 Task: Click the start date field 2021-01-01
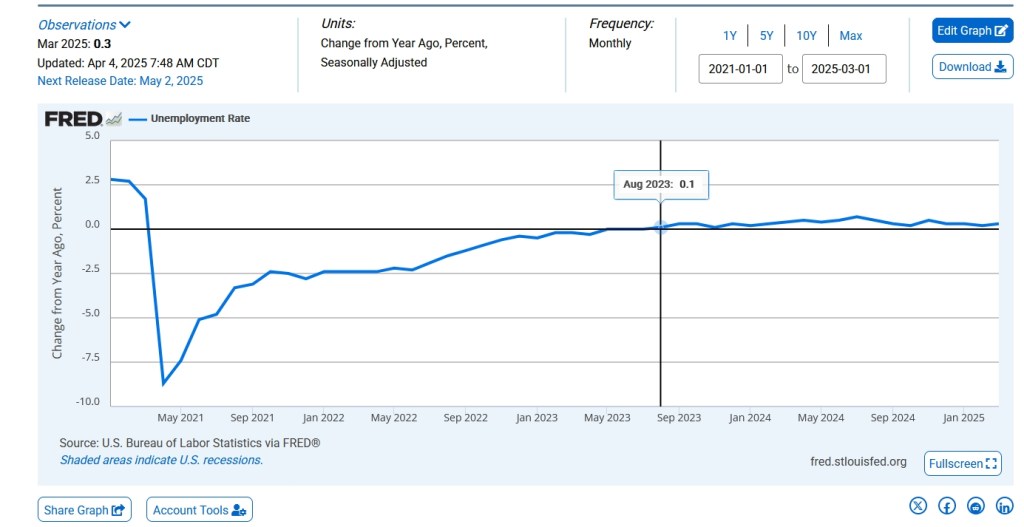740,69
